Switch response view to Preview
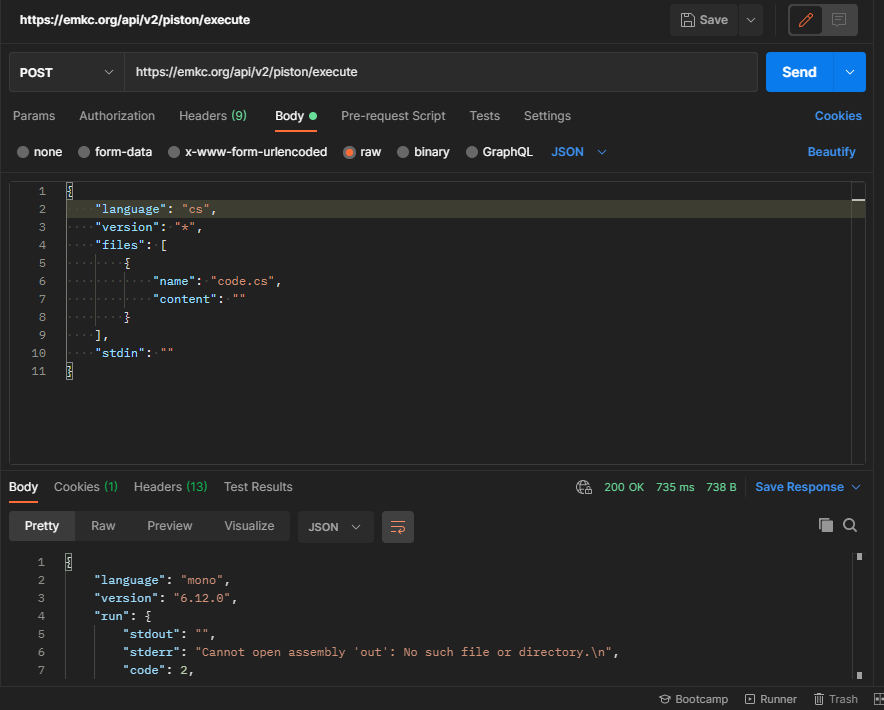 [170, 526]
